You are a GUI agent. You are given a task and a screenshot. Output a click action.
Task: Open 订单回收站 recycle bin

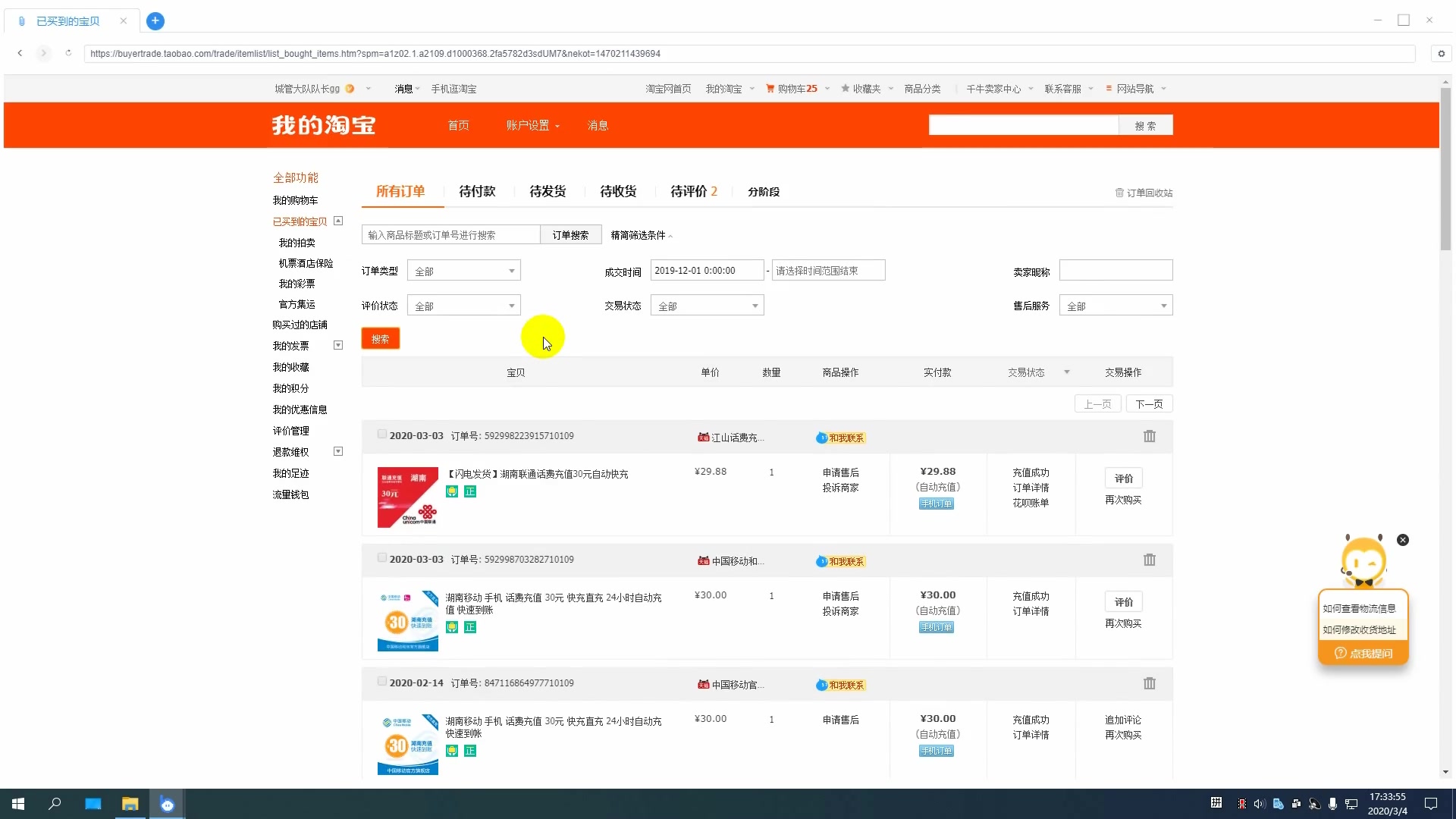1144,193
